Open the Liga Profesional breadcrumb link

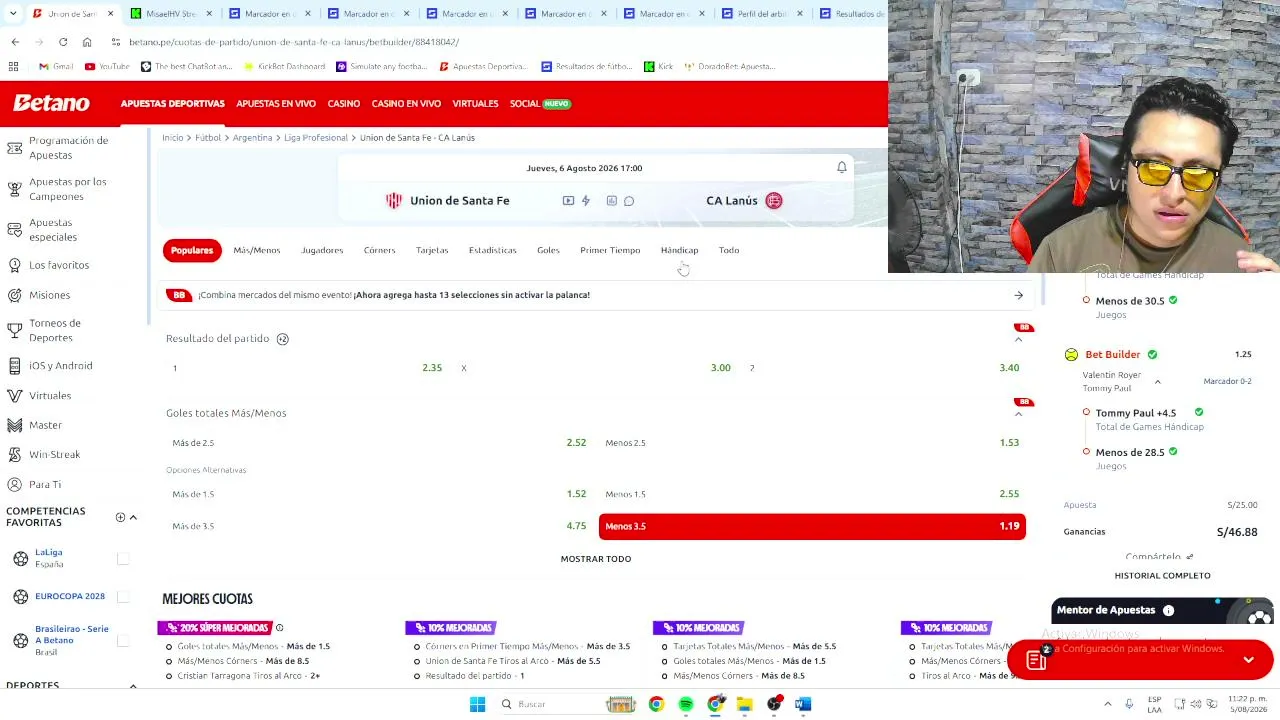point(316,138)
